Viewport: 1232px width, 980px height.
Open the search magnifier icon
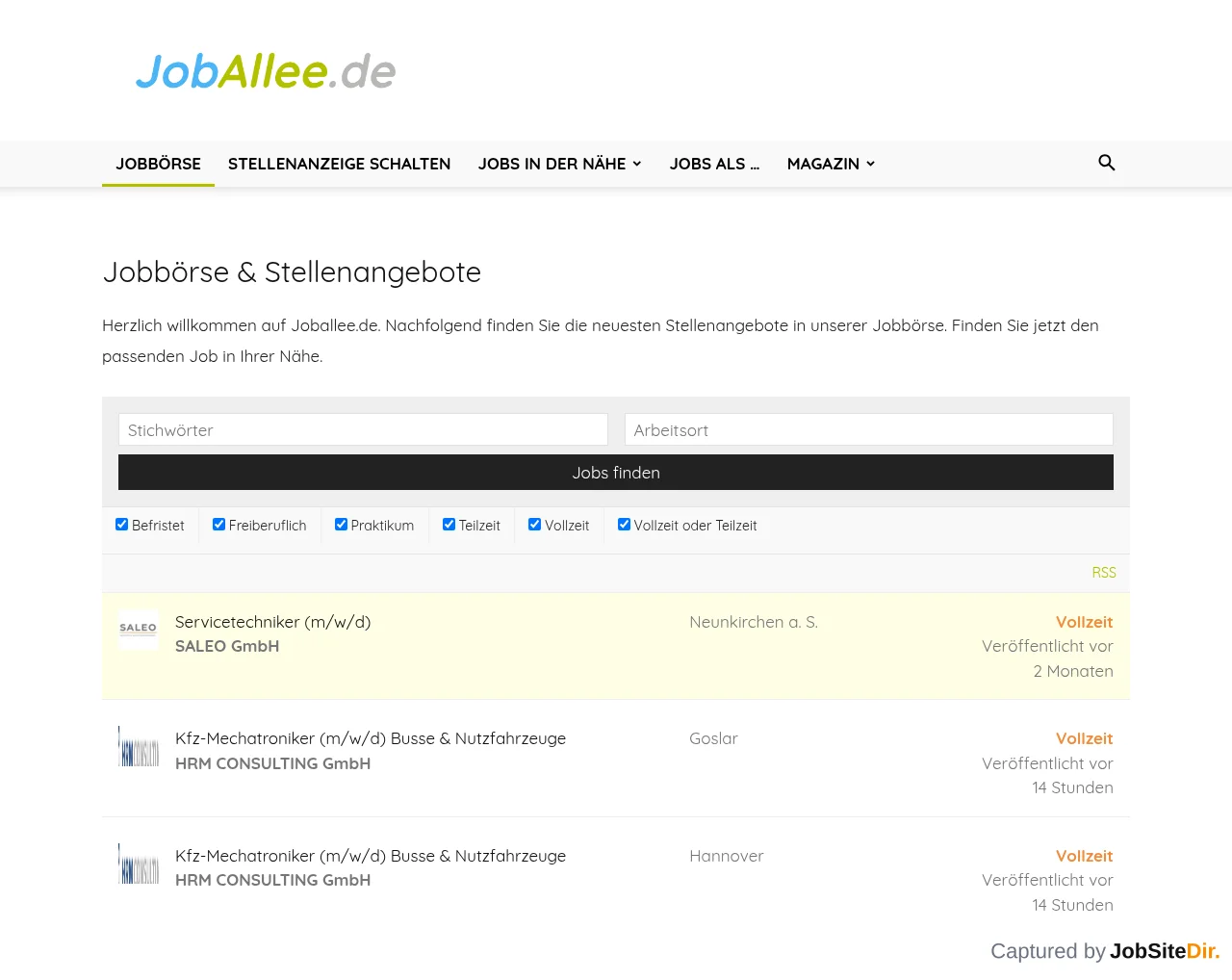1107,163
